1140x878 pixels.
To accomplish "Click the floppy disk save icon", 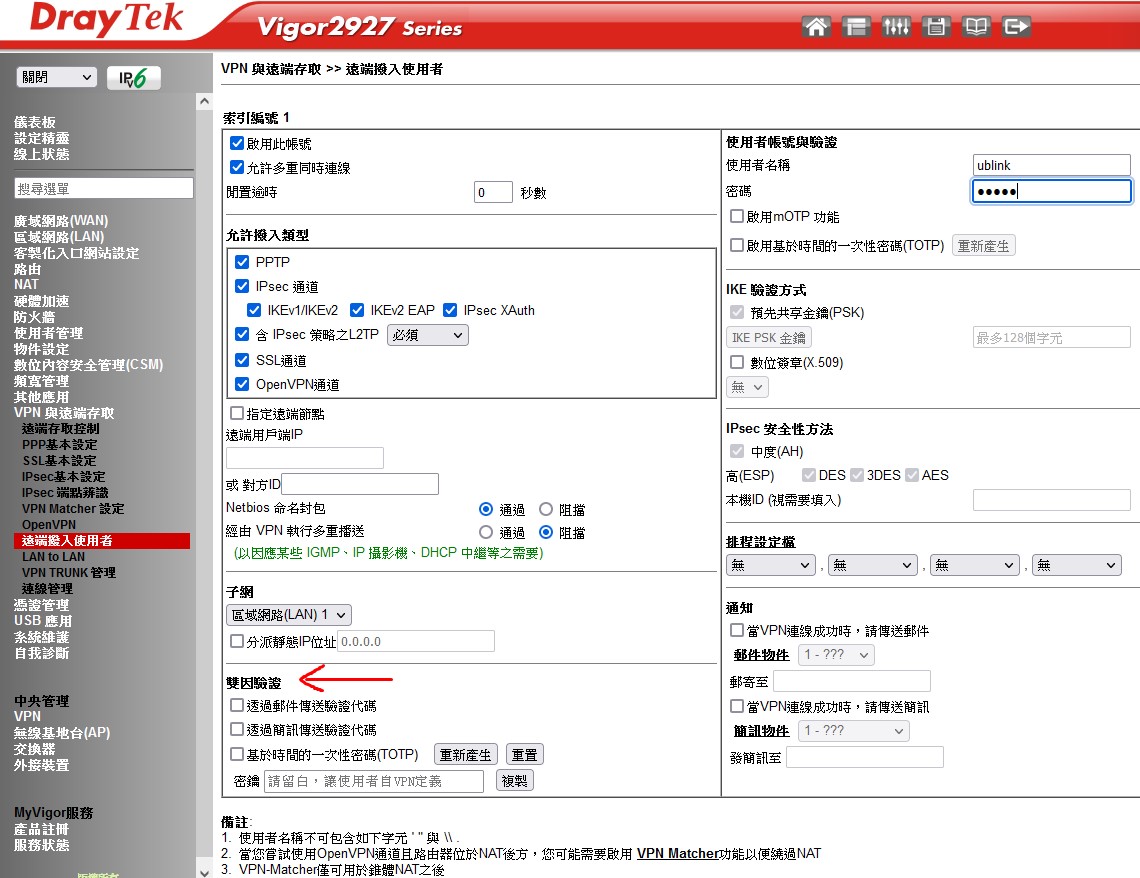I will point(936,27).
